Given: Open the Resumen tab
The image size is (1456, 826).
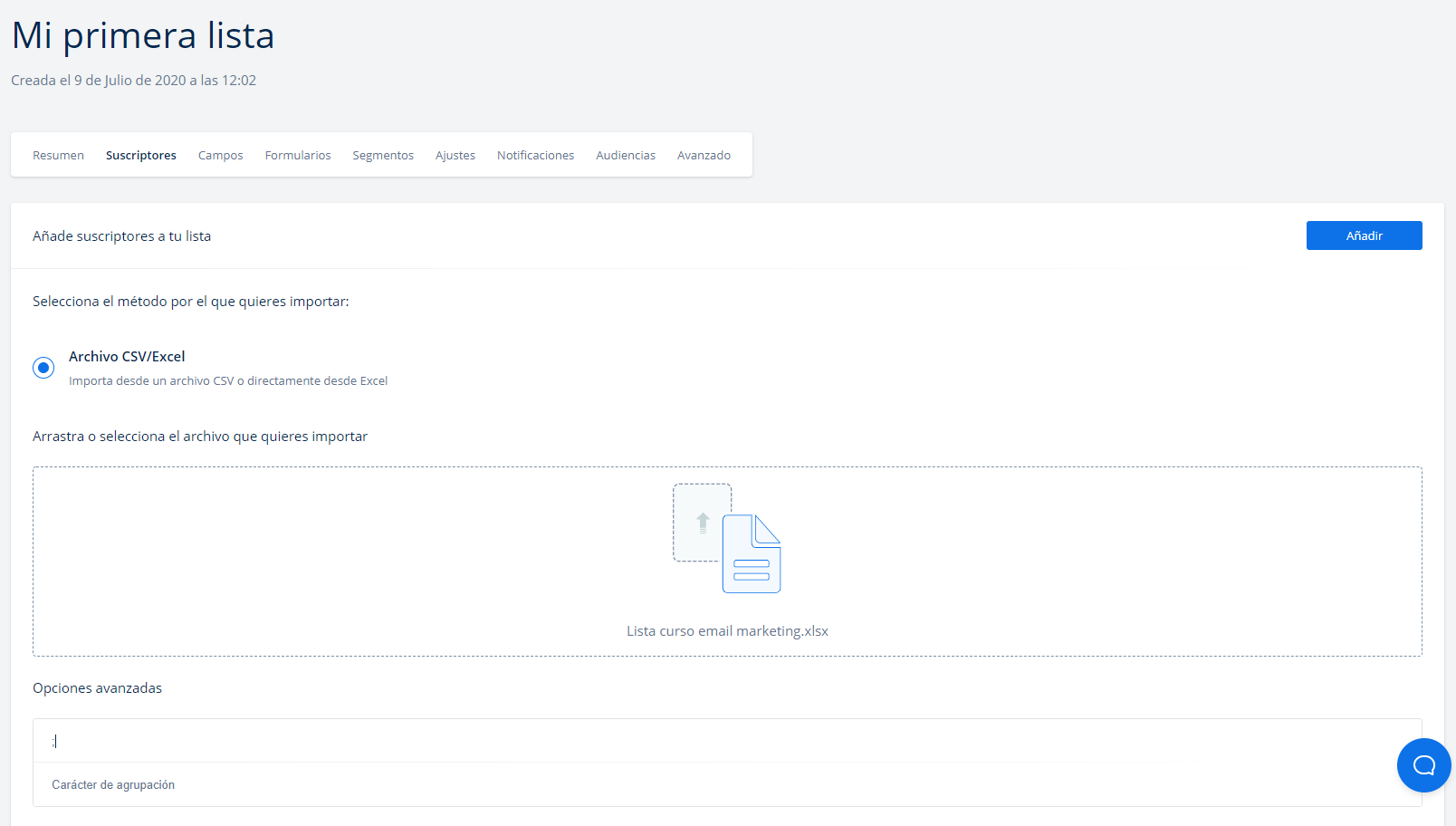Looking at the screenshot, I should [x=58, y=155].
